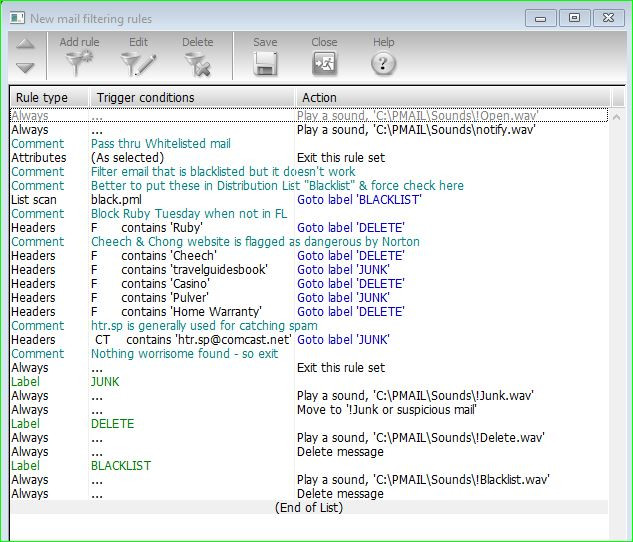Select the rule containing 'Cheech'
Viewport: 633px width, 542px height.
200,256
